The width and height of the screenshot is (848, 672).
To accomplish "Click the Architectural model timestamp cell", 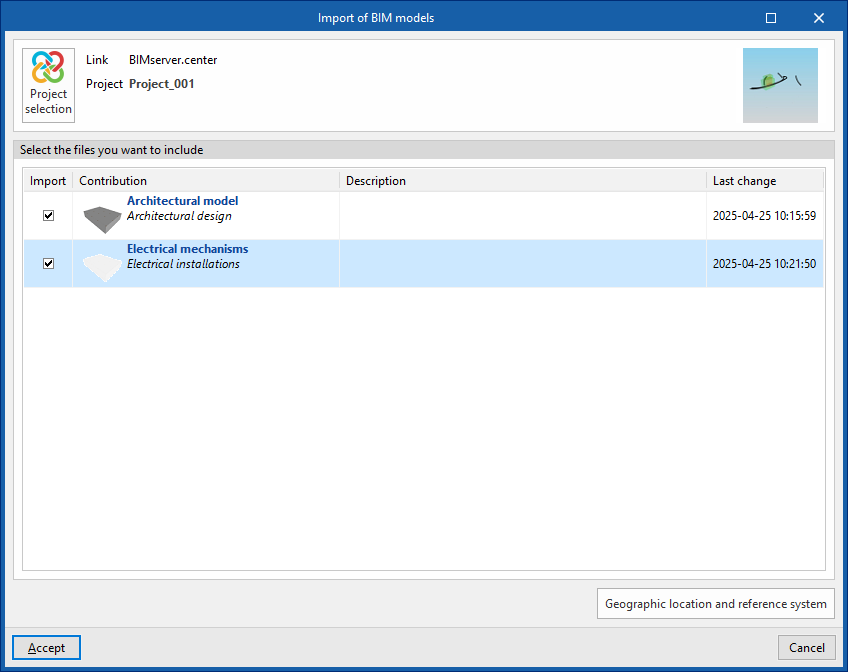I will coord(764,216).
